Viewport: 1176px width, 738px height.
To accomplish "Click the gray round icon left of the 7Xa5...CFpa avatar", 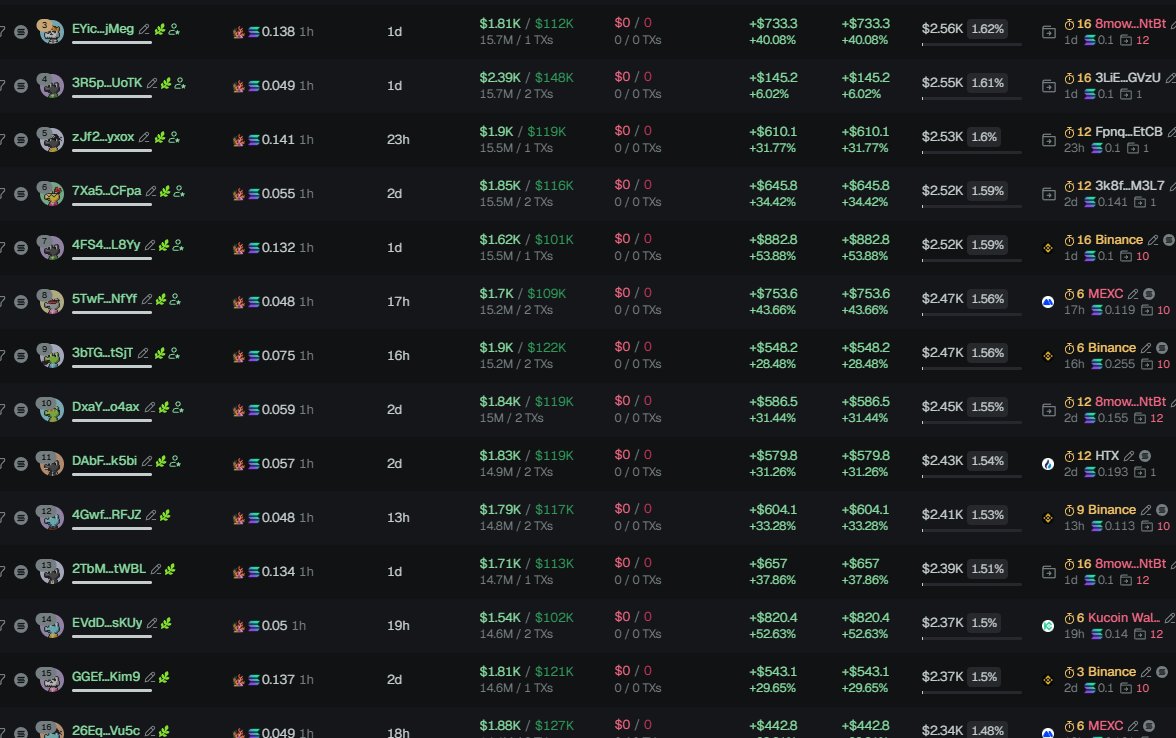I will click(21, 194).
